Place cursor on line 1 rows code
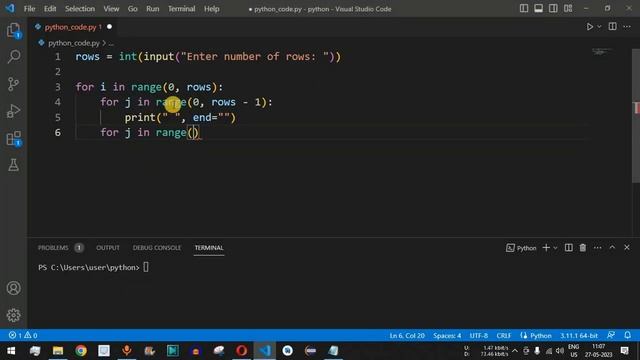640x360 pixels. click(x=208, y=56)
